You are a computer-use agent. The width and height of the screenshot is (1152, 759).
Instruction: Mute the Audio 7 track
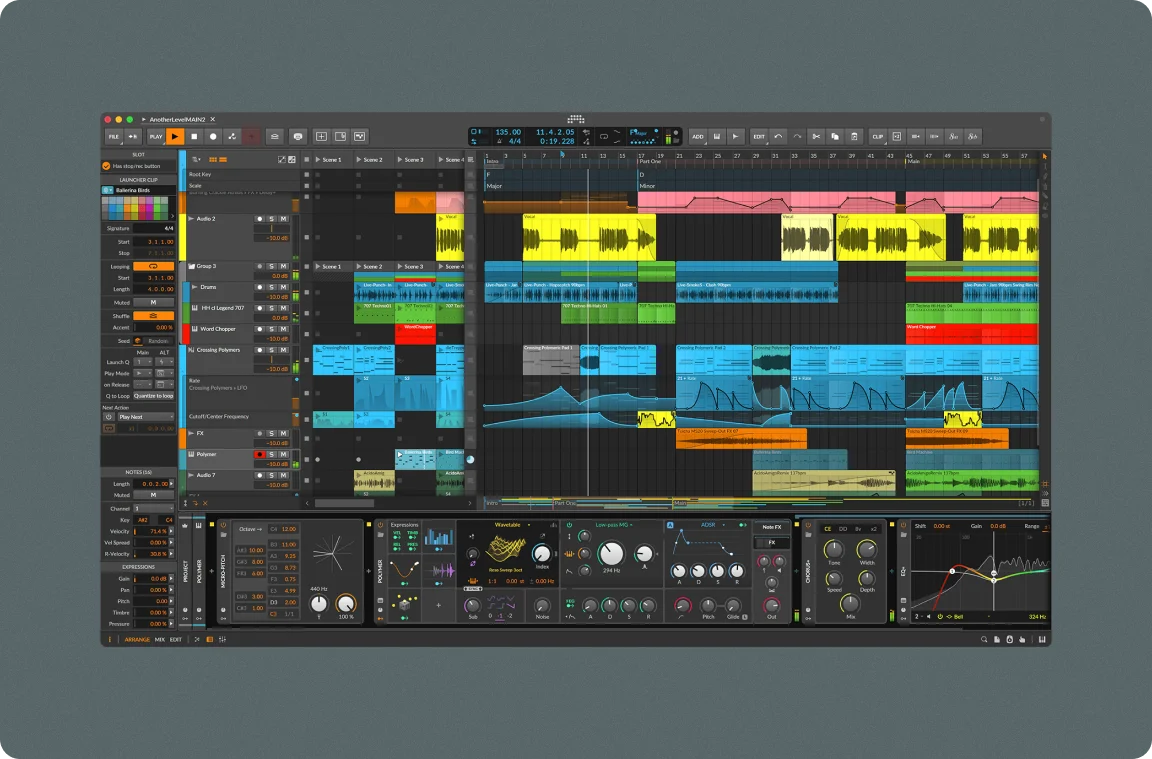(x=283, y=475)
